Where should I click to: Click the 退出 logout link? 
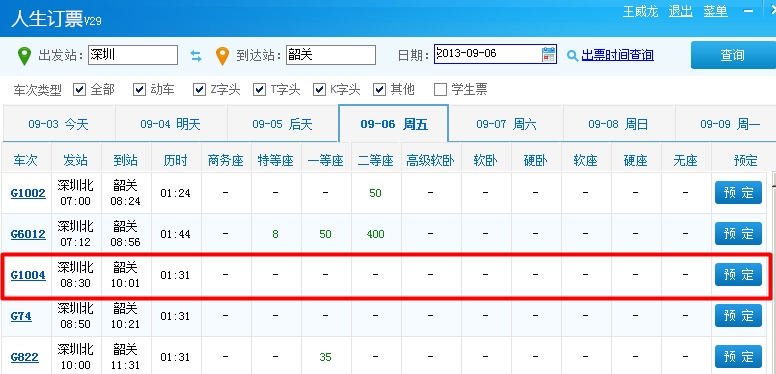680,11
